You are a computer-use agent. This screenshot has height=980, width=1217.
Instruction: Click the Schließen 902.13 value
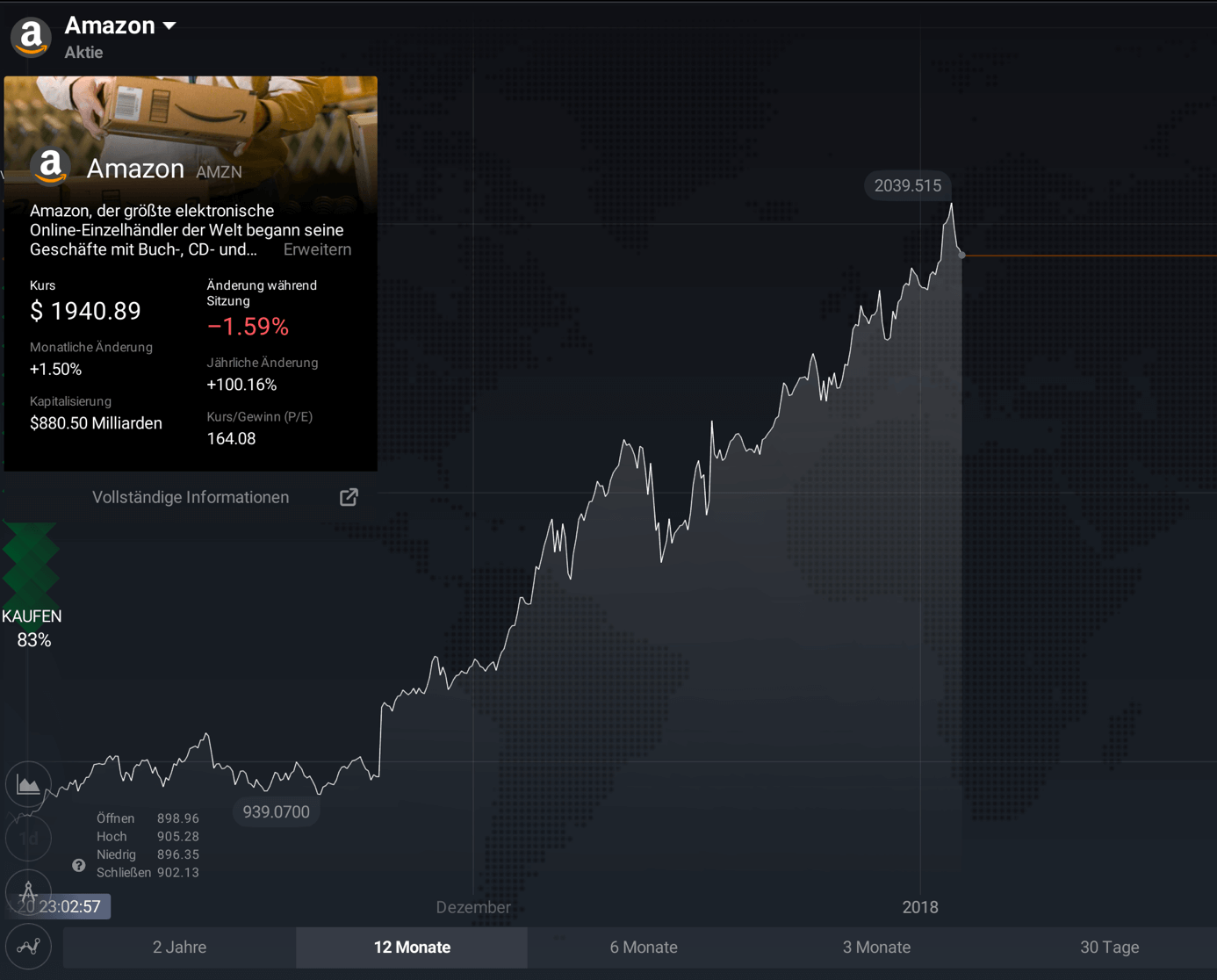[178, 873]
